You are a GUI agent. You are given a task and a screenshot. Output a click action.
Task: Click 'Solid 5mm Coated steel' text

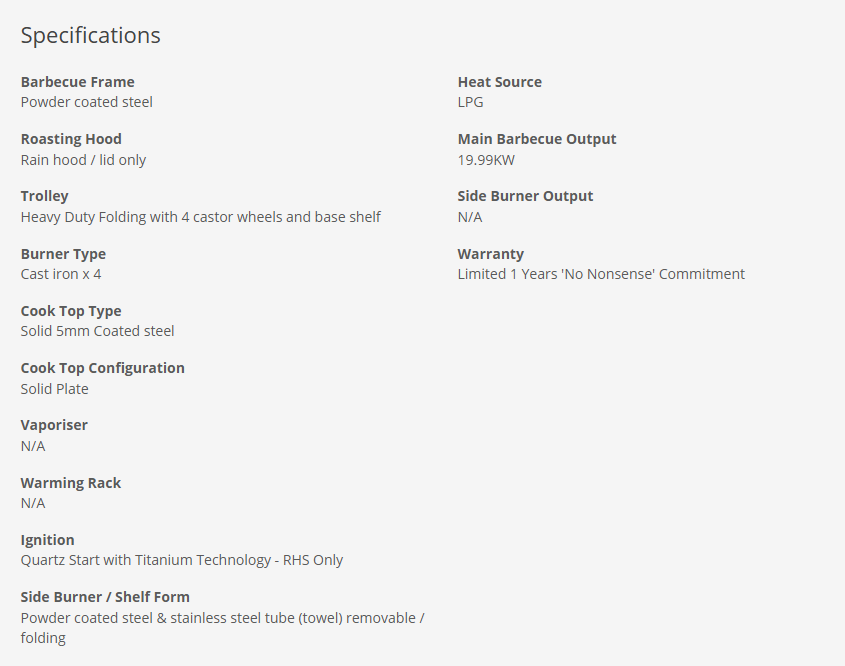(x=97, y=331)
